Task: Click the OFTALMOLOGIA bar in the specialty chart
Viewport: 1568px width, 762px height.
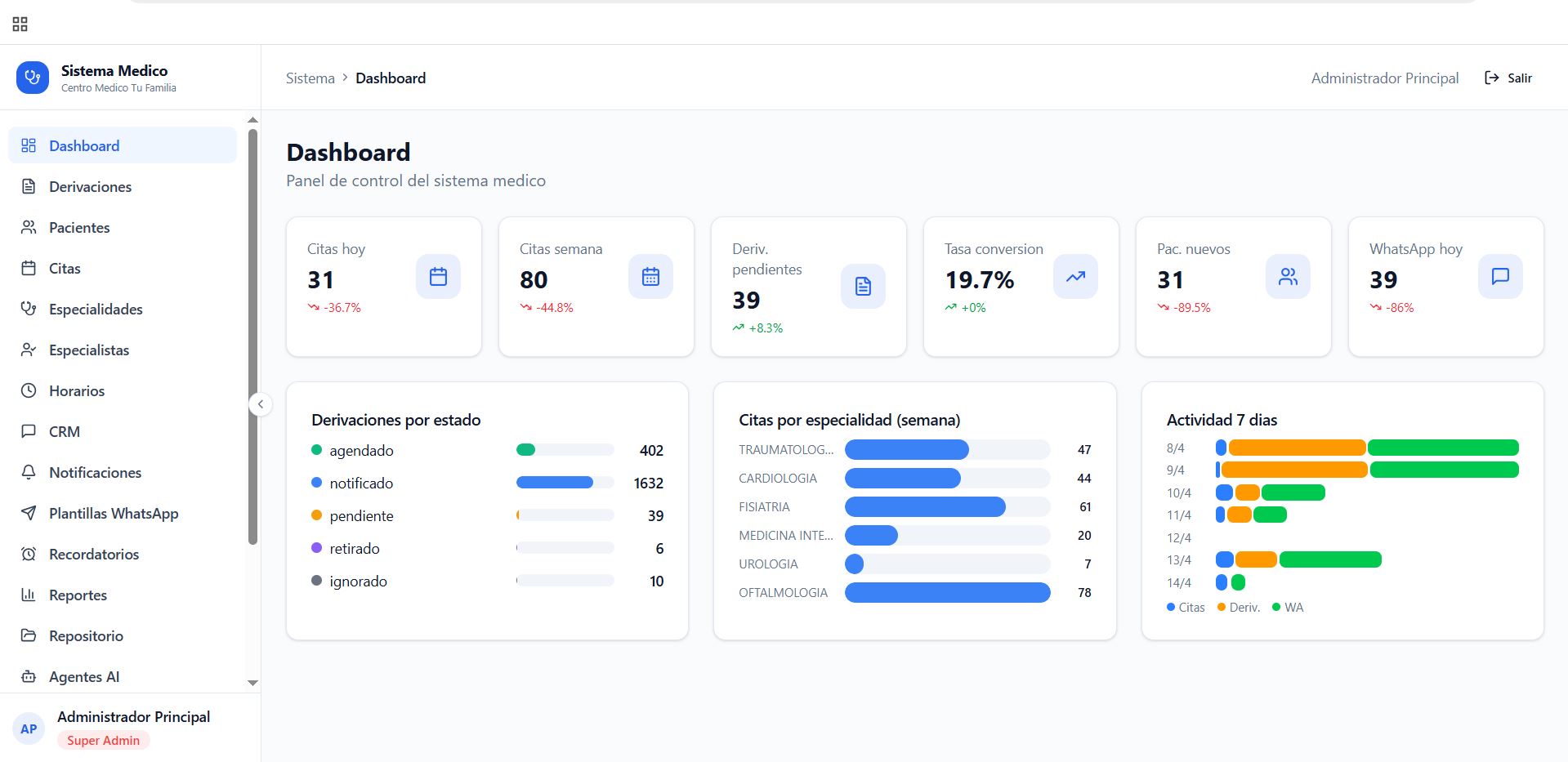Action: coord(947,593)
